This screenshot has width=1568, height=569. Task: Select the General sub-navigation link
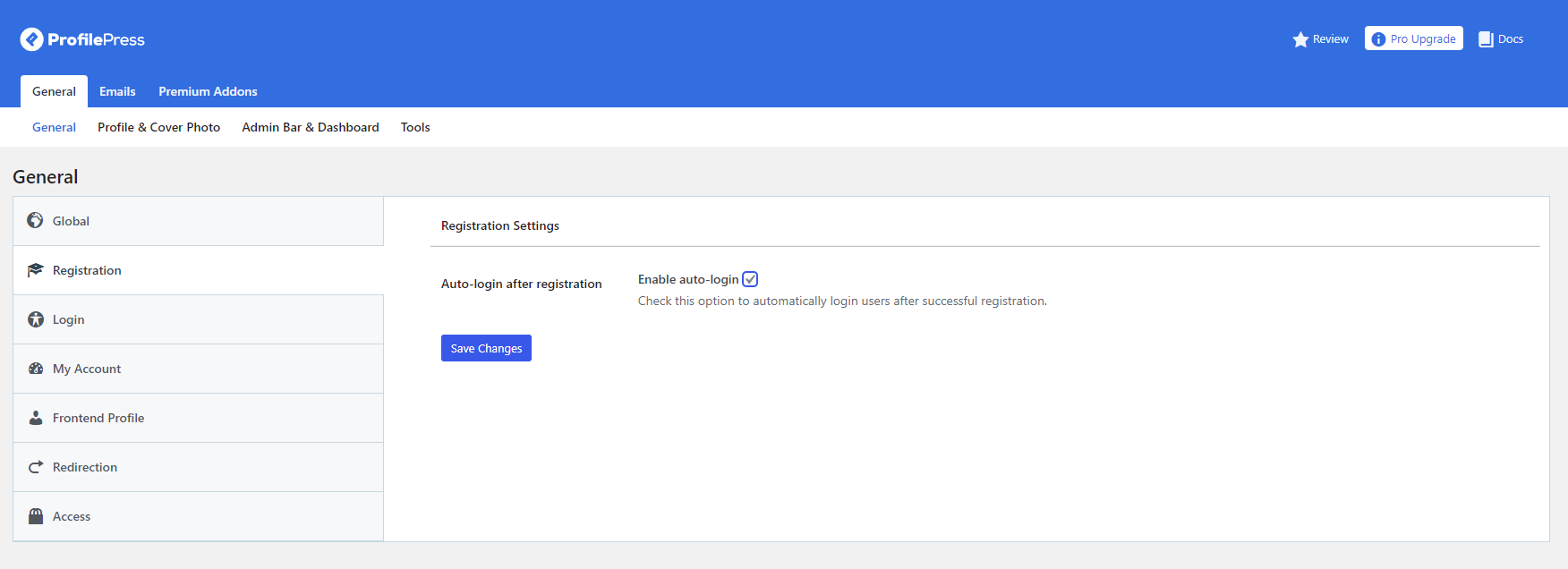coord(54,127)
